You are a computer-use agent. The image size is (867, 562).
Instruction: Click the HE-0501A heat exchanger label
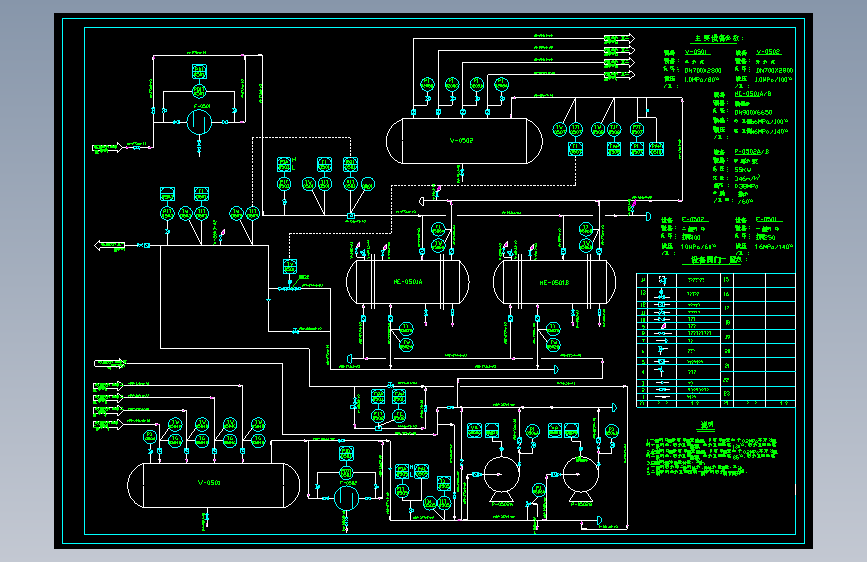(408, 282)
